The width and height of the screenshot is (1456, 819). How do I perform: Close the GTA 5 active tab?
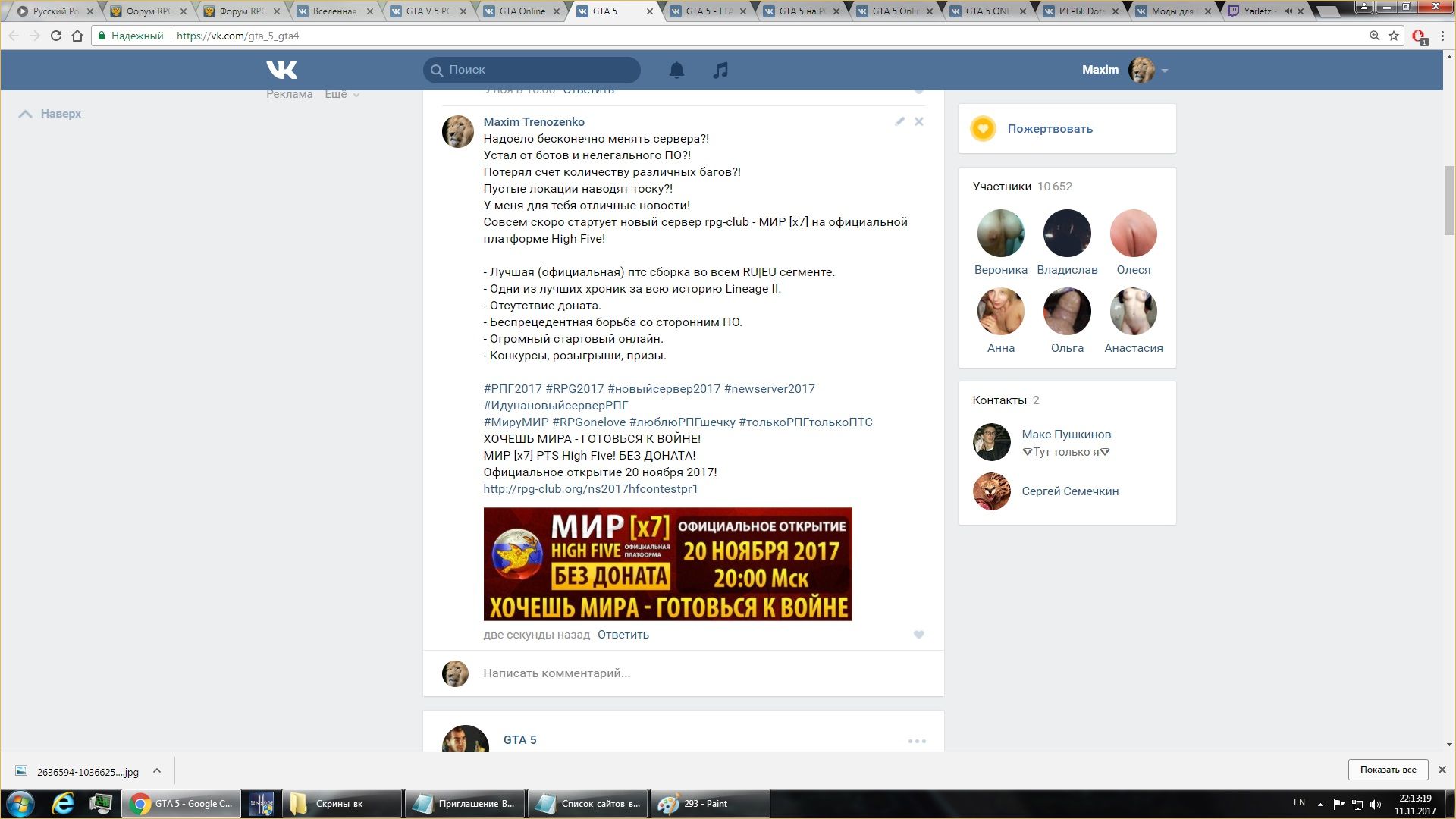pyautogui.click(x=650, y=11)
